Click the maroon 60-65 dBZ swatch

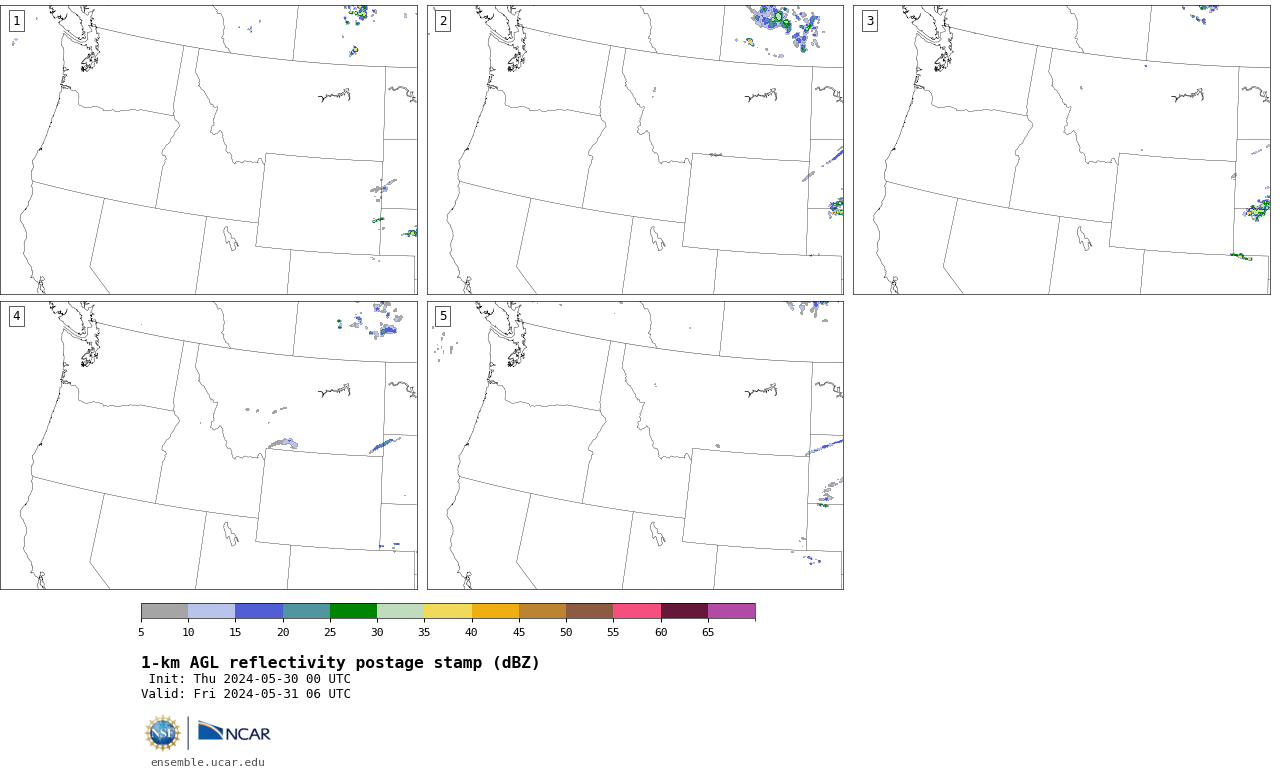point(684,611)
